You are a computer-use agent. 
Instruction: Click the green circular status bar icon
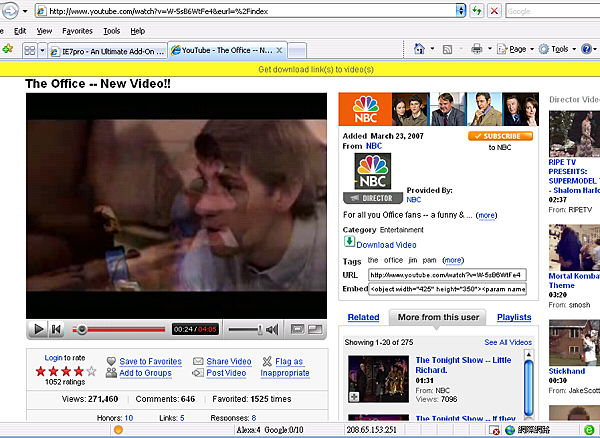pyautogui.click(x=589, y=430)
